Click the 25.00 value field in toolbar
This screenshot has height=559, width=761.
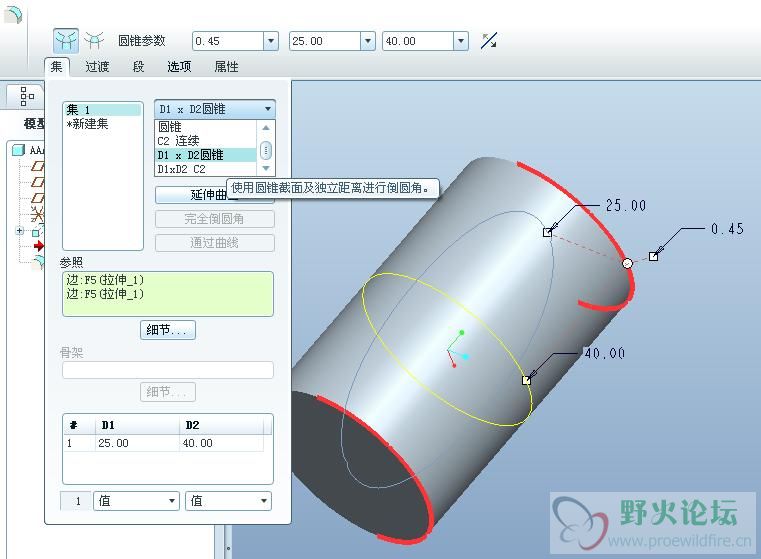pos(325,41)
